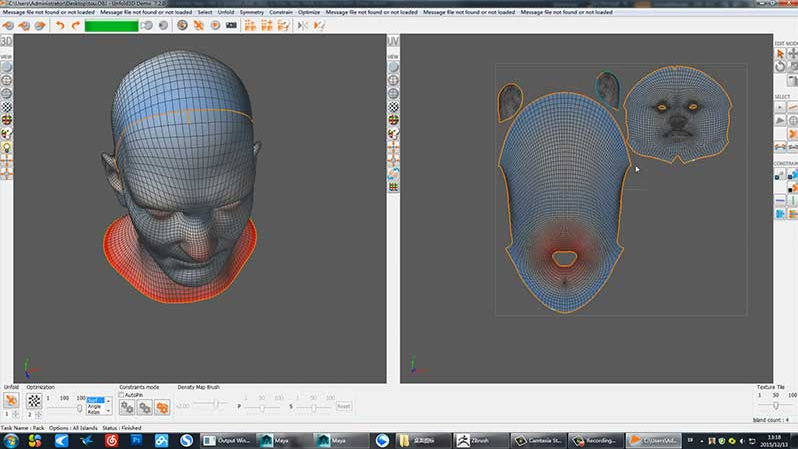Click the 3D view label button

[x=7, y=41]
